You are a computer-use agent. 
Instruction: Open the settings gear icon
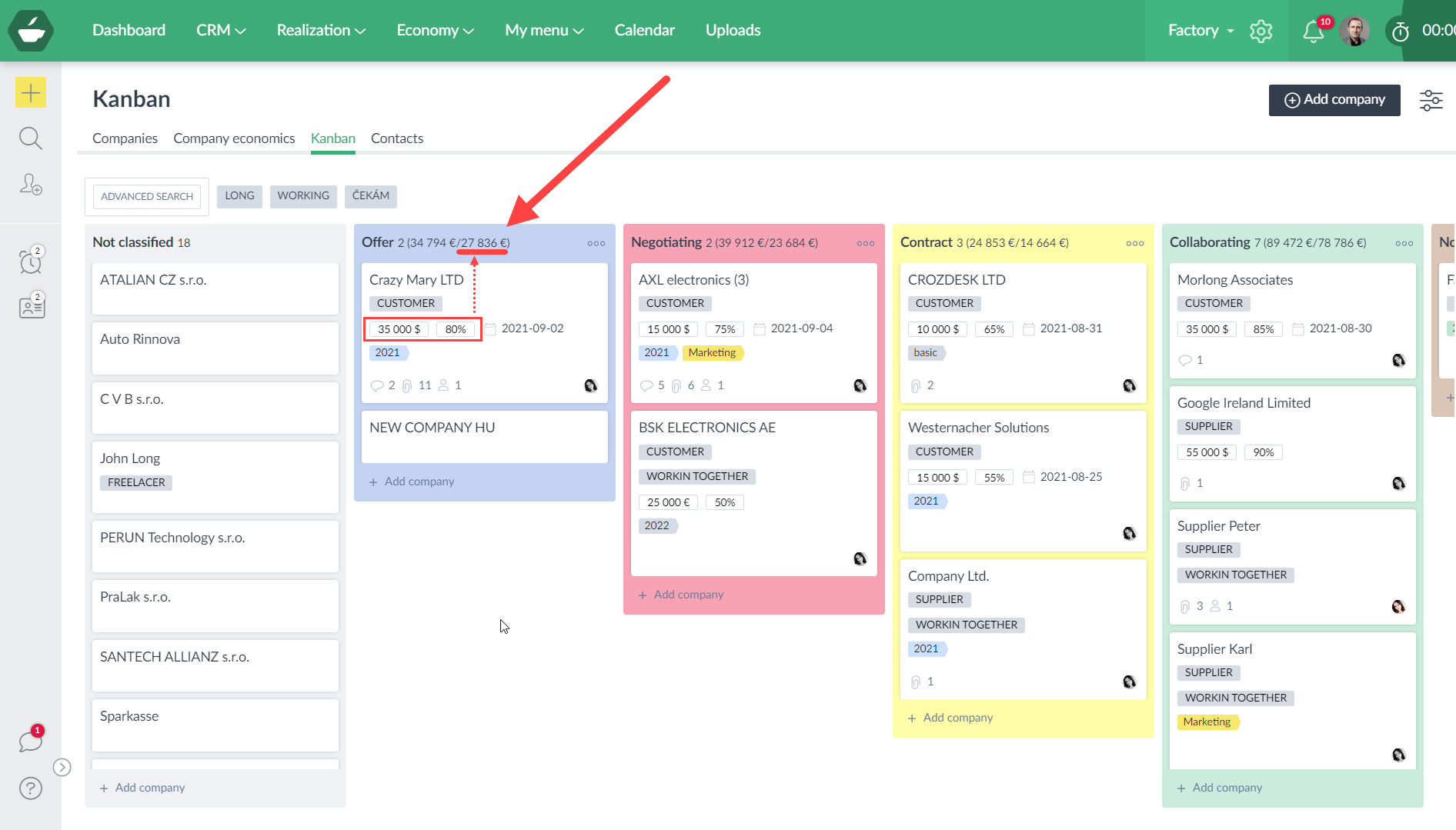(x=1261, y=31)
